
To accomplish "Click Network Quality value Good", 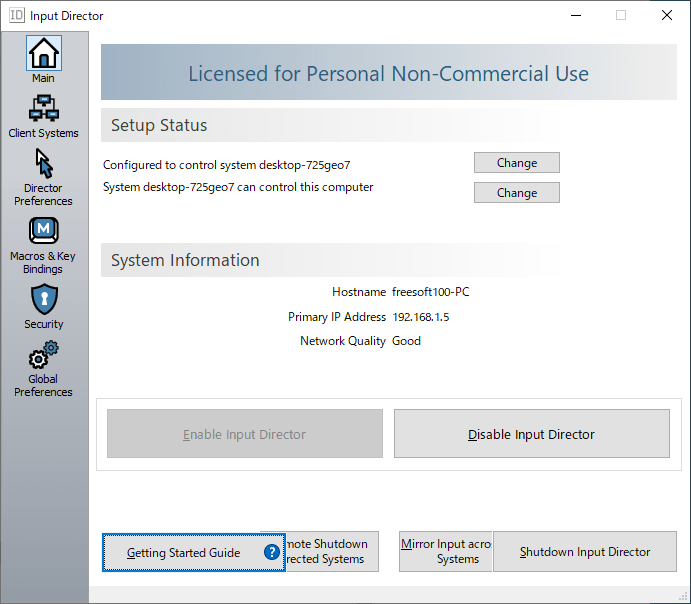I will coord(406,341).
